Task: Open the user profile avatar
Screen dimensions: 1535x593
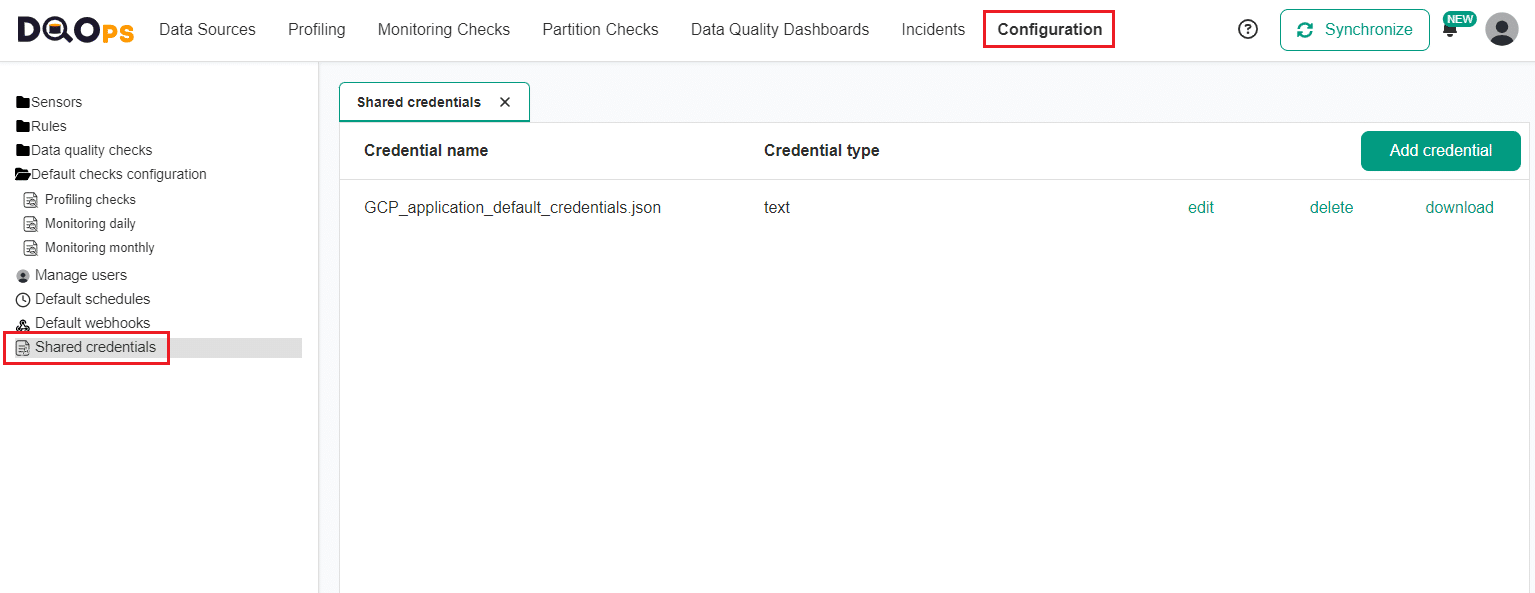Action: (x=1502, y=30)
